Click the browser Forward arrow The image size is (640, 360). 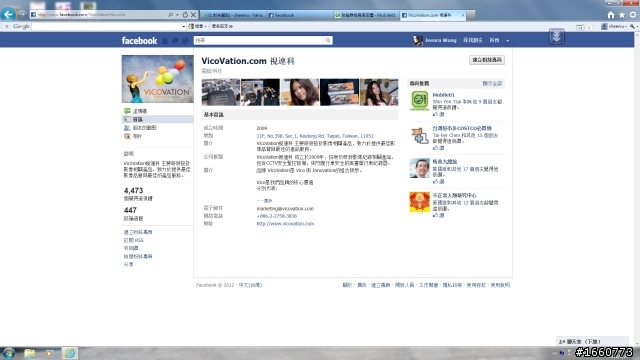click(22, 14)
